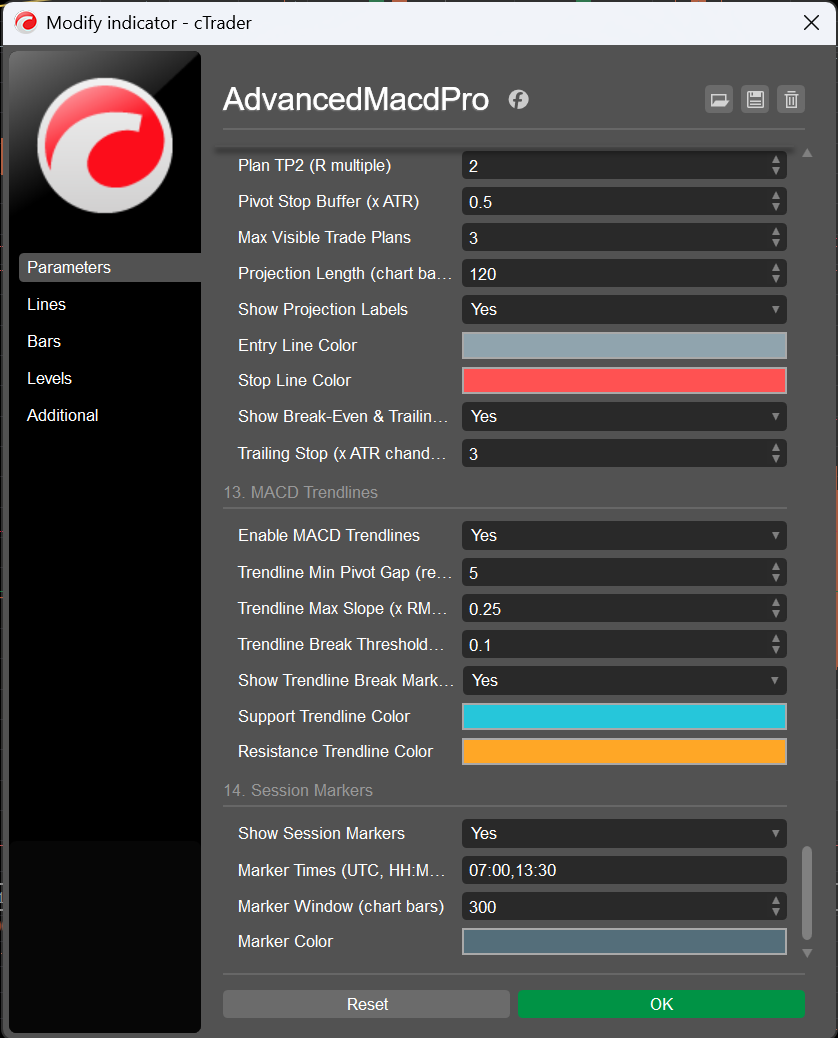Edit the Marker Times field 07:00,13:30

[624, 870]
